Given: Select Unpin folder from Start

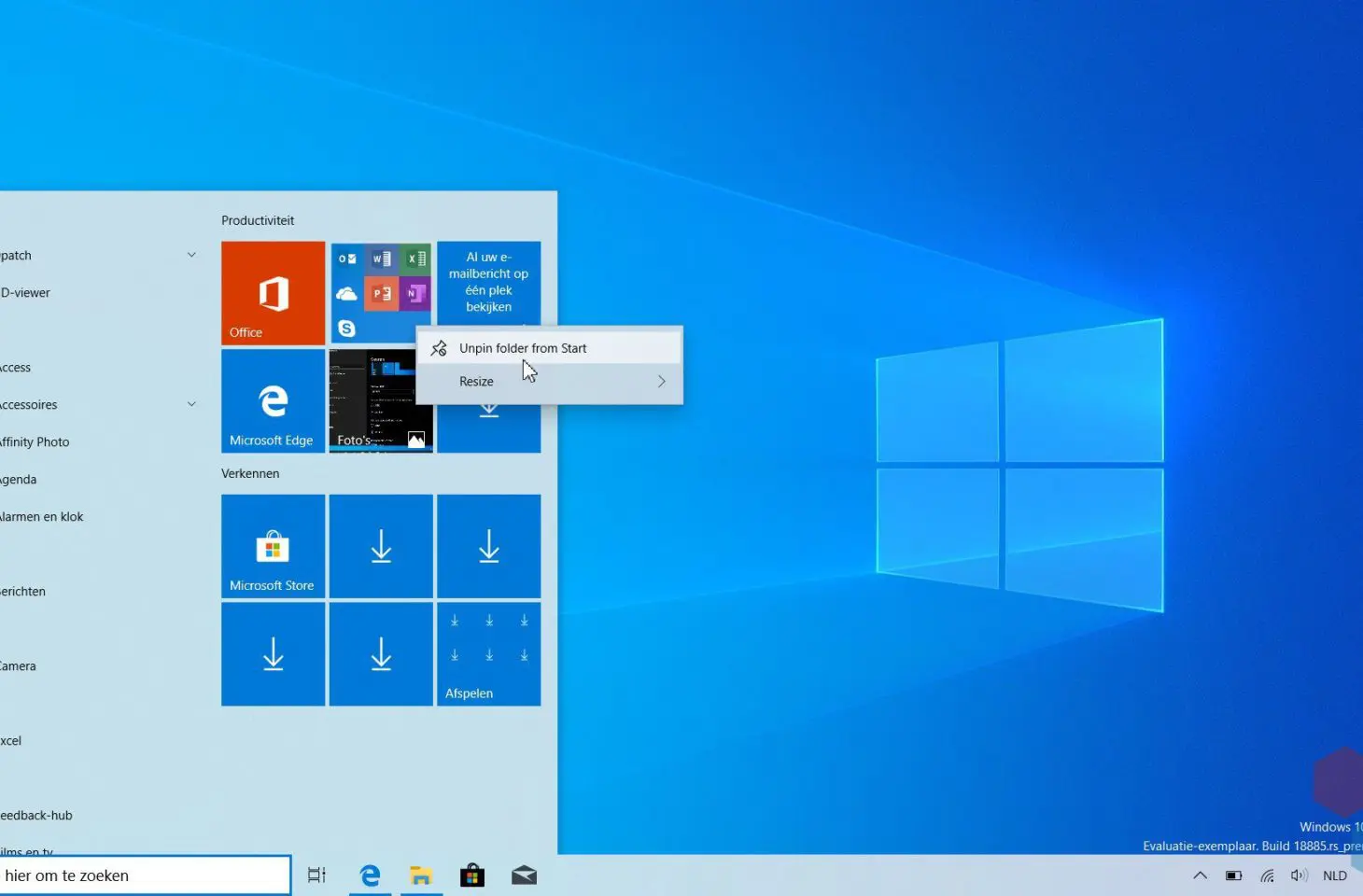Looking at the screenshot, I should click(523, 347).
